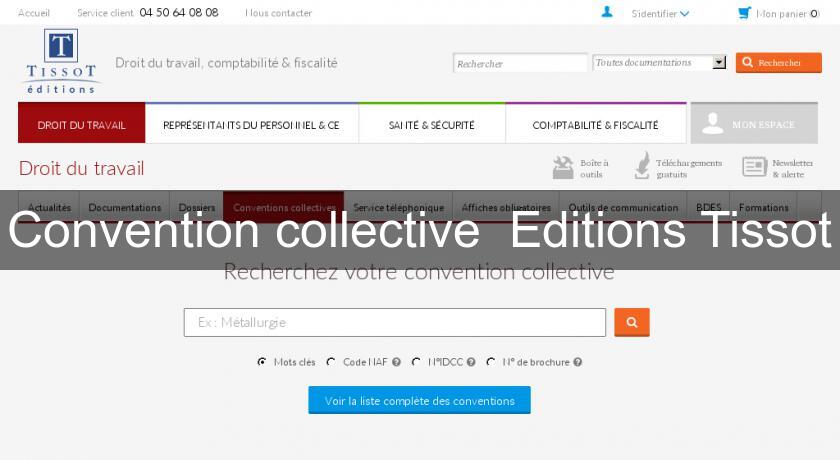Click the orange Rechercher button
Viewport: 840px width, 460px height.
pos(778,63)
